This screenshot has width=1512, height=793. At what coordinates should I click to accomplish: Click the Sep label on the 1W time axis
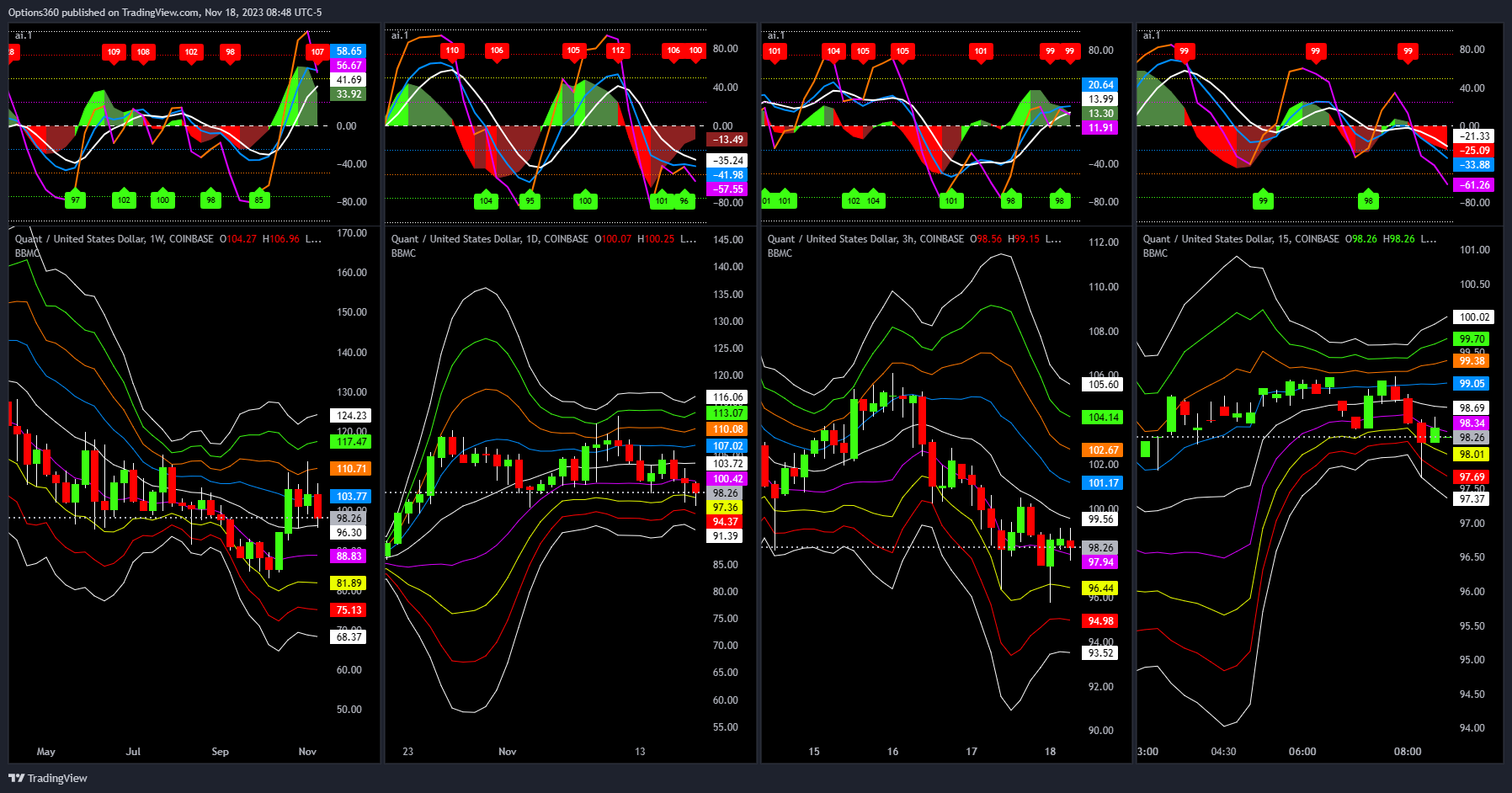(x=220, y=752)
